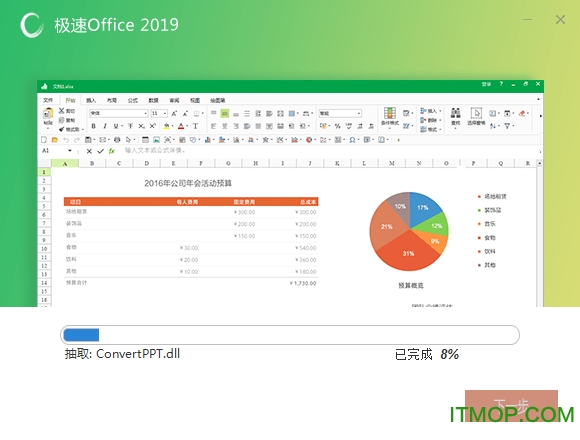Image resolution: width=580 pixels, height=440 pixels.
Task: Open the 插入 cells dropdown in ribbon
Action: pos(431,111)
